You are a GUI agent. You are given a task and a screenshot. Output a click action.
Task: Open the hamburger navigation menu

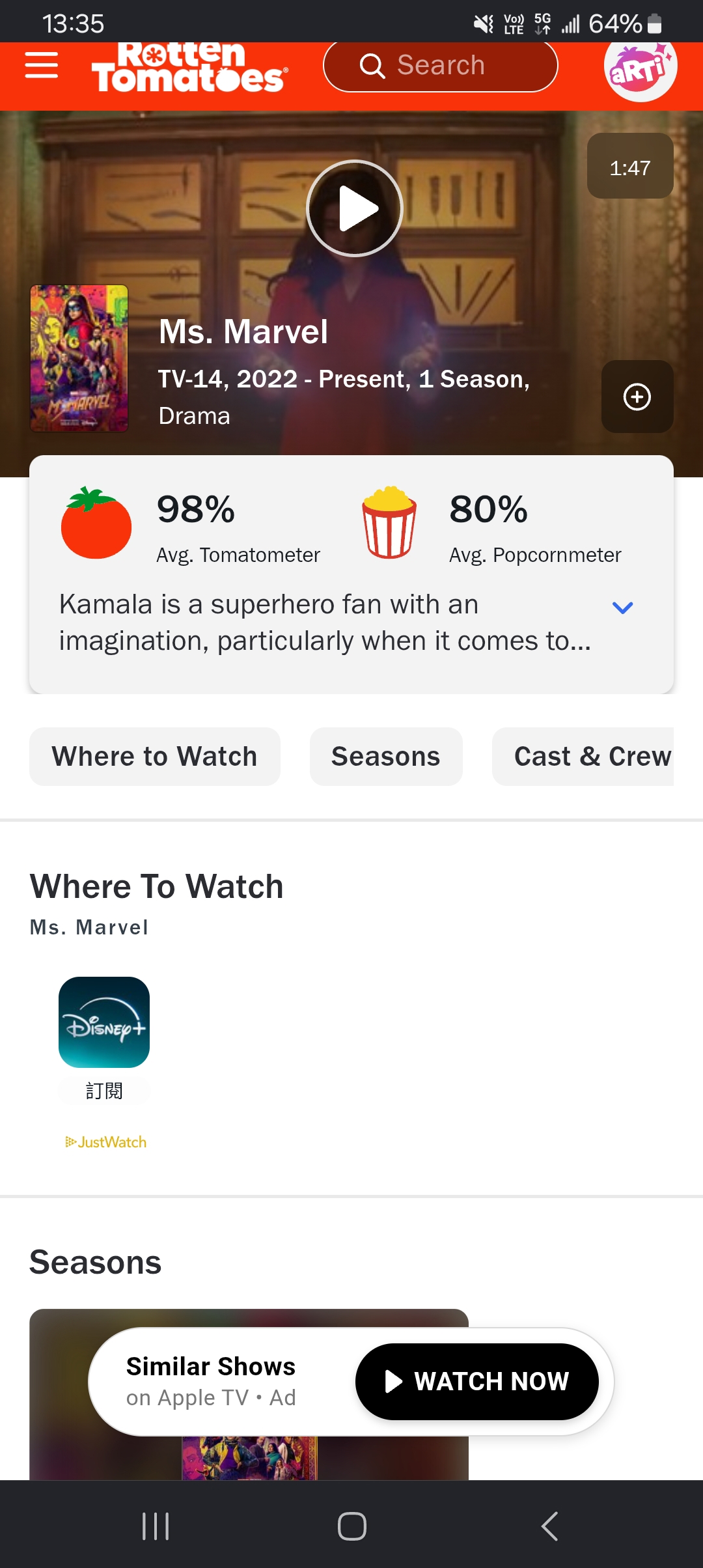tap(42, 65)
